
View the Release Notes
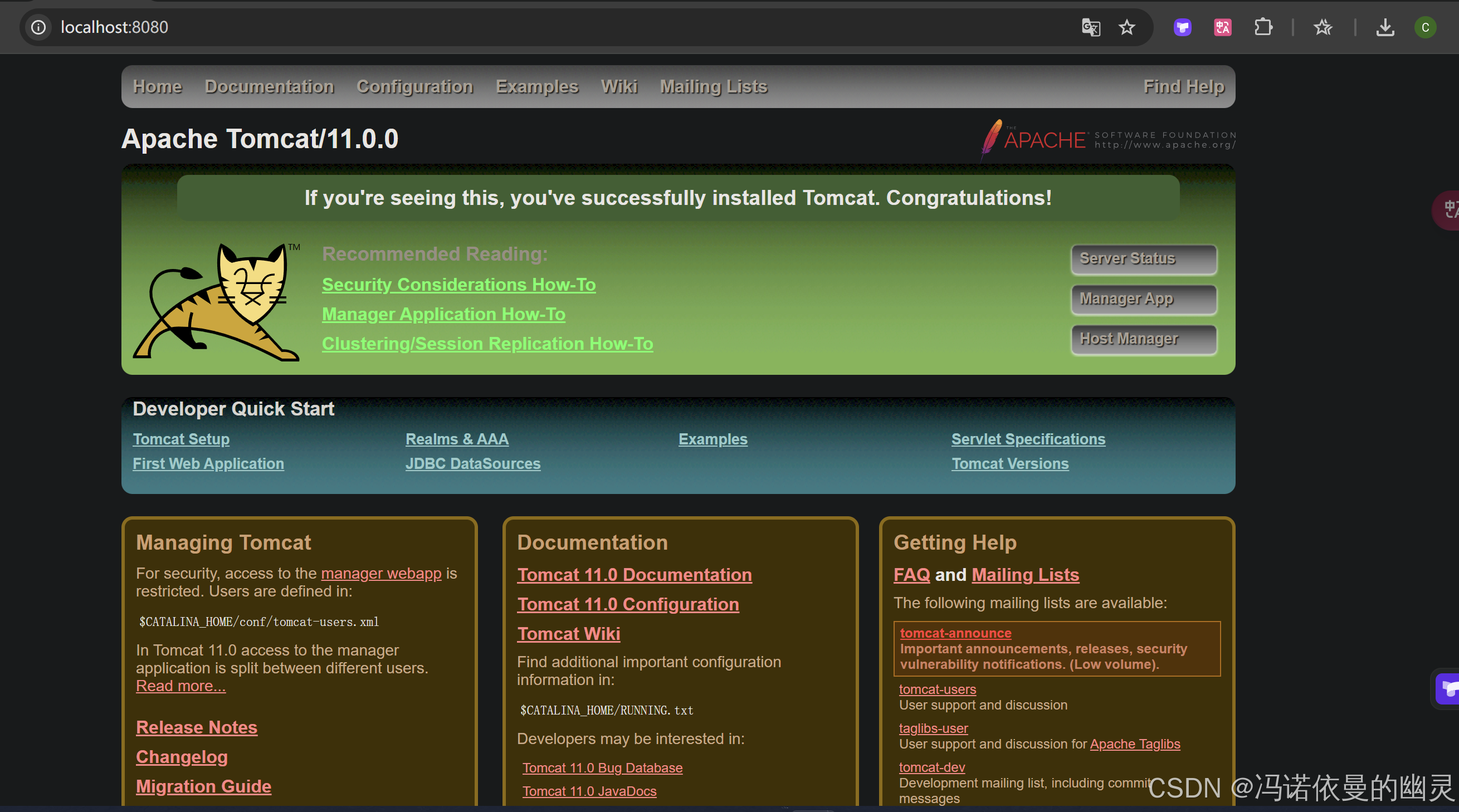click(197, 727)
